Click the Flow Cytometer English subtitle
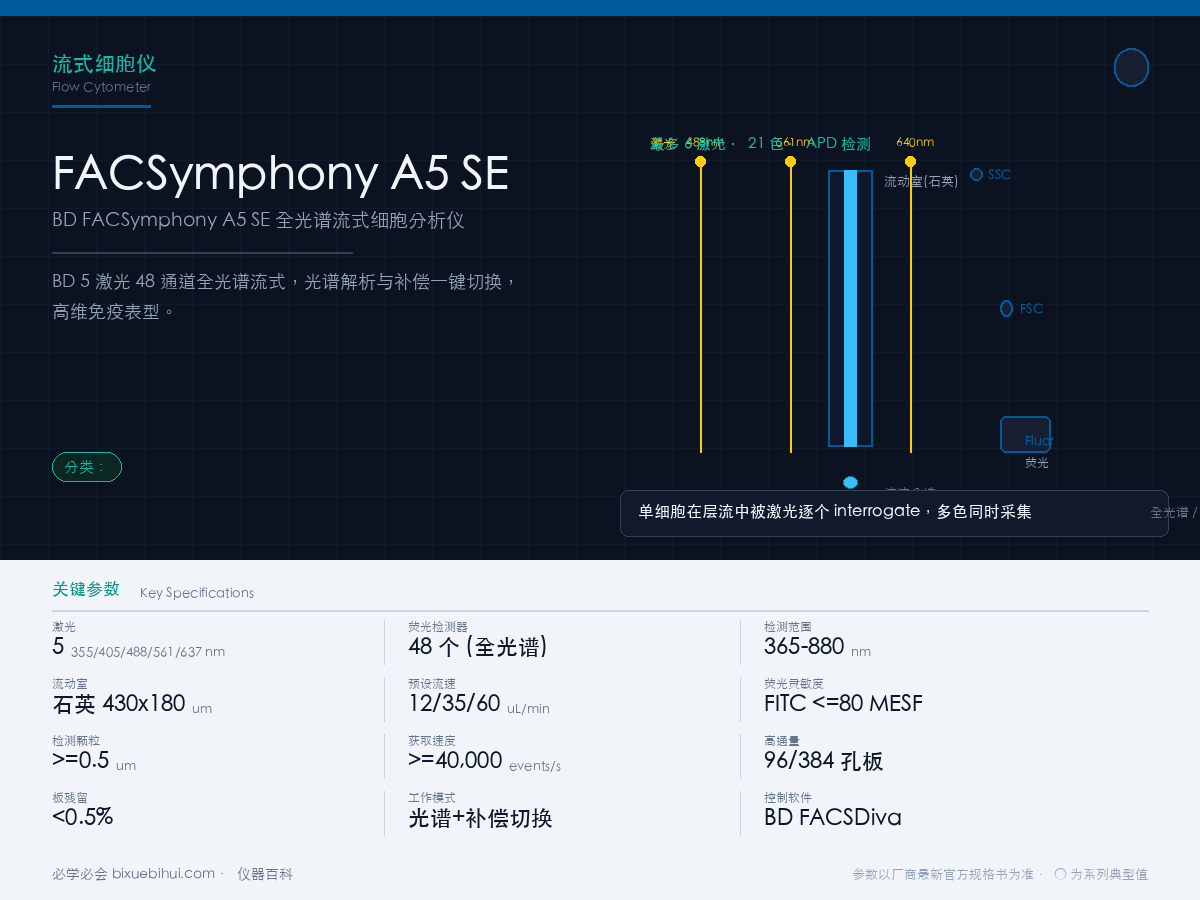The height and width of the screenshot is (900, 1200). [x=102, y=87]
